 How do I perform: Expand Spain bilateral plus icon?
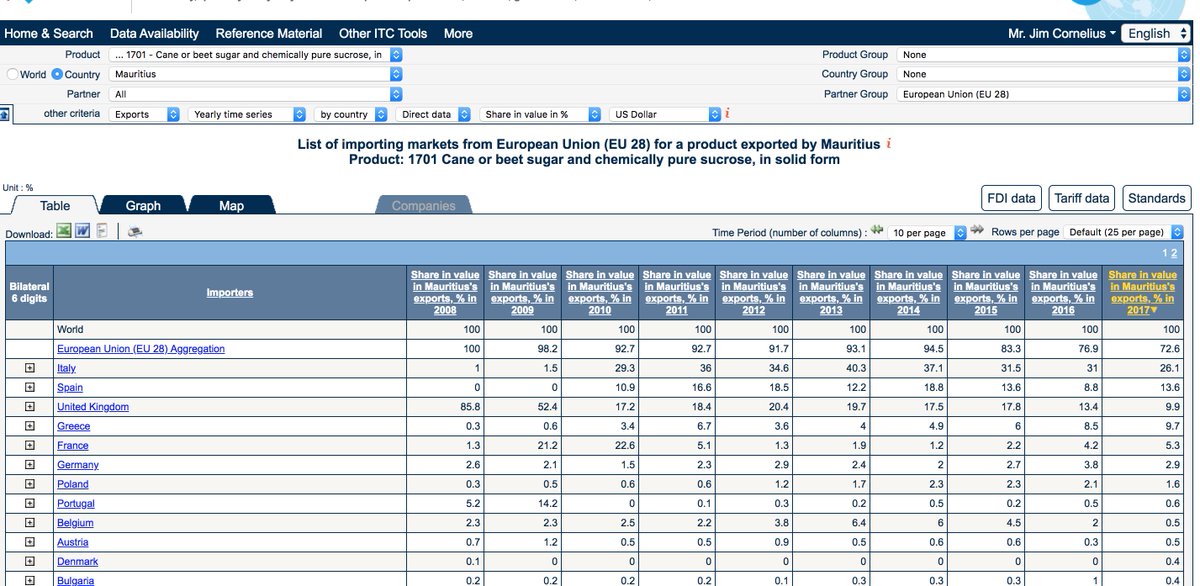[x=29, y=387]
